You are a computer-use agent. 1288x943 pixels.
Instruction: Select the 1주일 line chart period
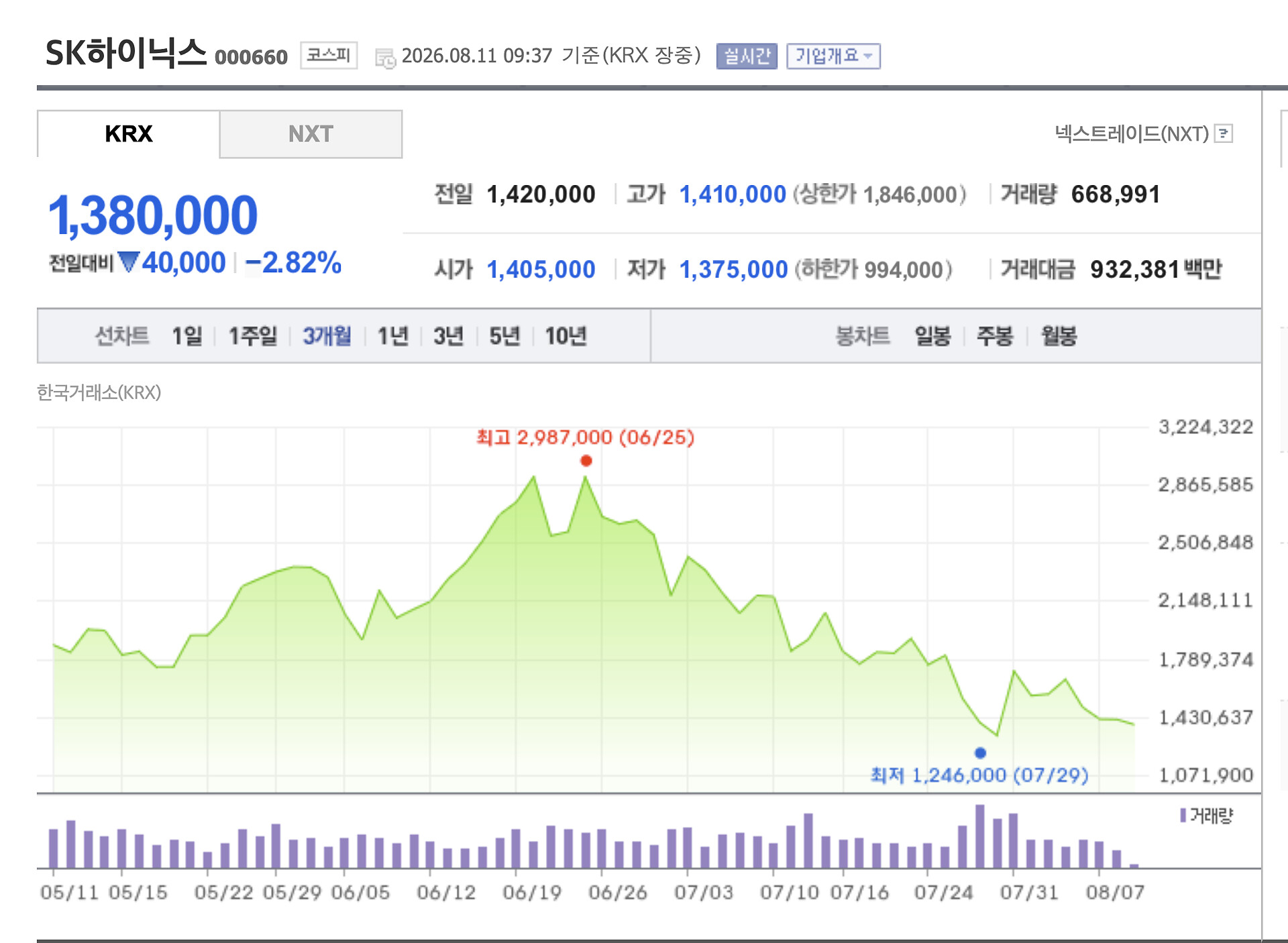click(x=253, y=335)
